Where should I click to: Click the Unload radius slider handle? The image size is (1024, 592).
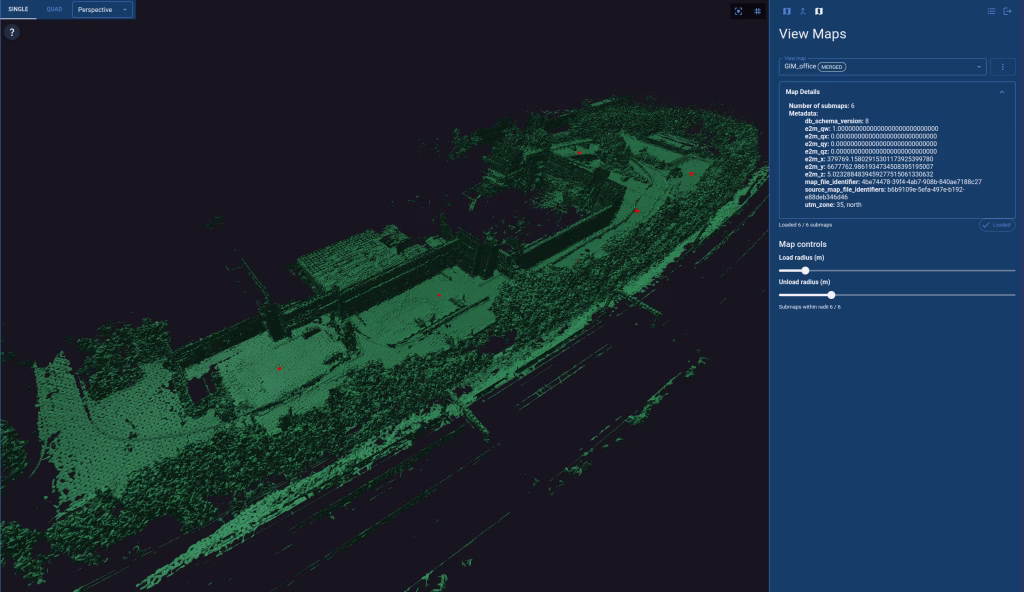(831, 295)
